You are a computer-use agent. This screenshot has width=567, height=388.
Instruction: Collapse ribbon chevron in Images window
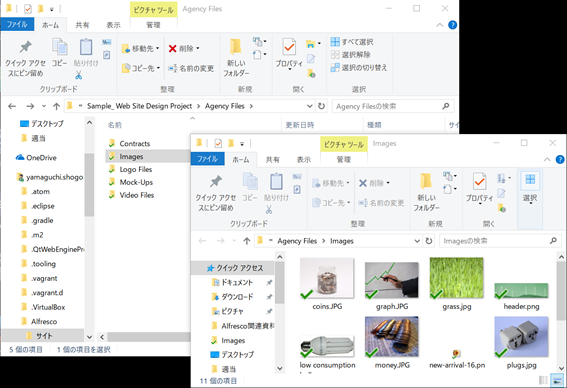point(547,159)
